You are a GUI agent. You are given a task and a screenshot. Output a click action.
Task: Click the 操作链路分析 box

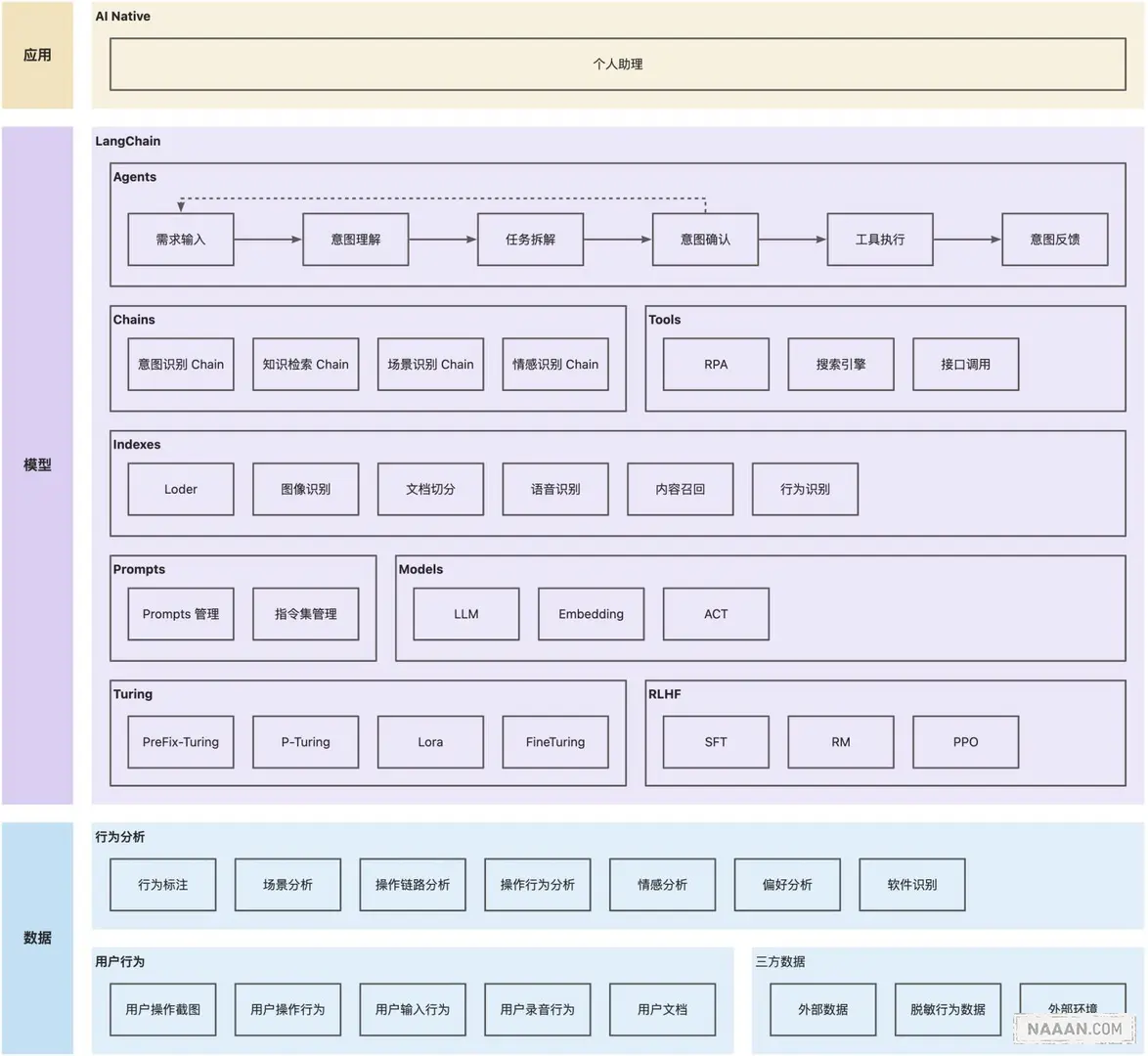[413, 885]
